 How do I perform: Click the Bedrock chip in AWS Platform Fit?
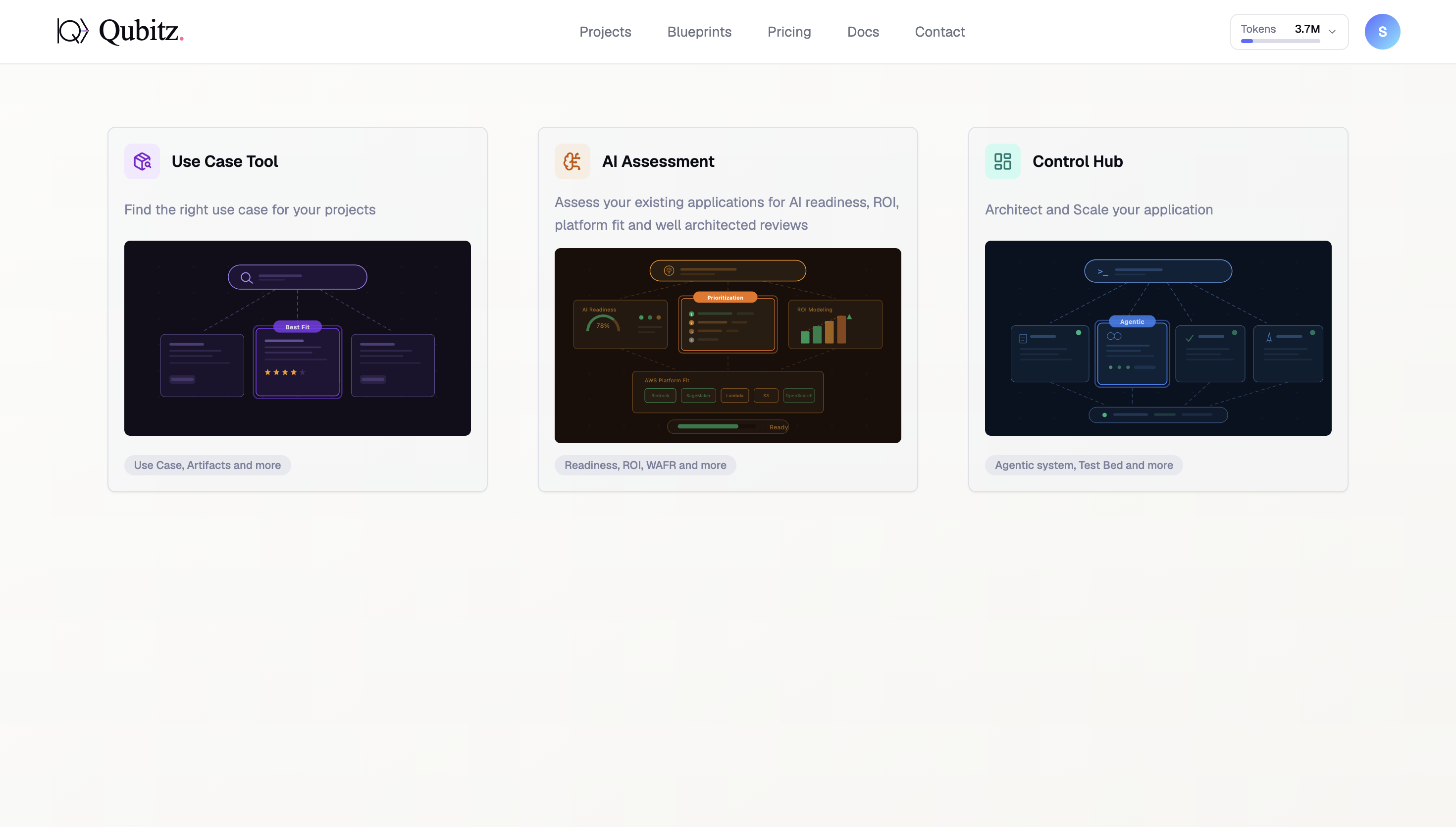point(661,395)
